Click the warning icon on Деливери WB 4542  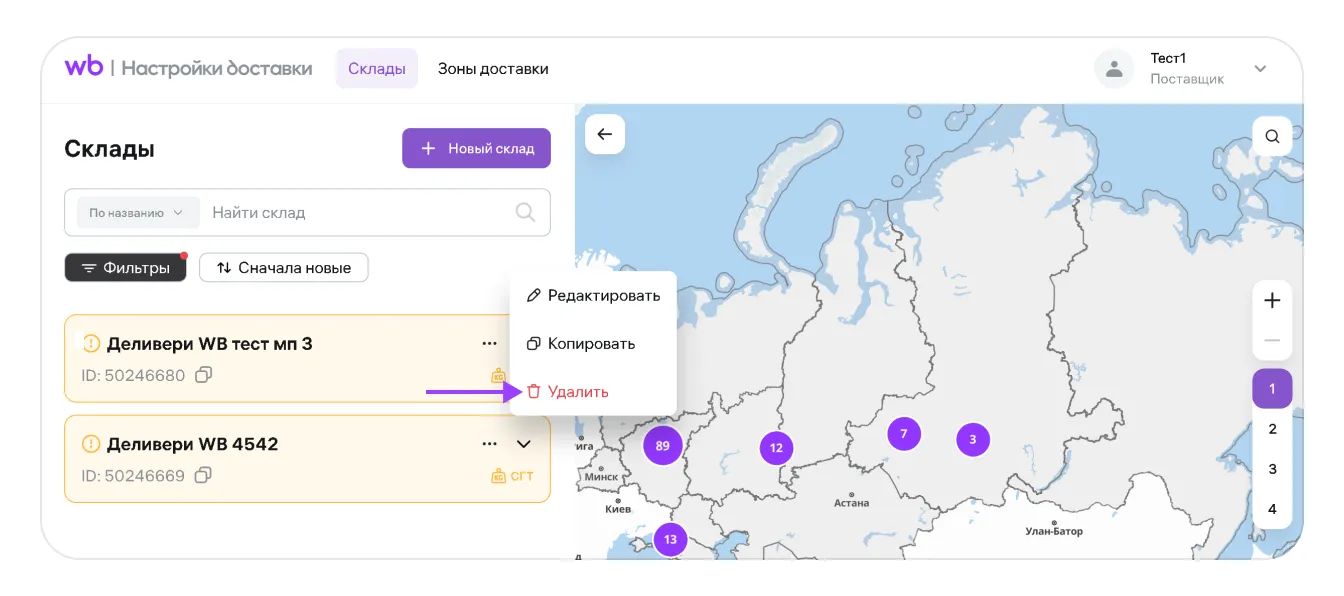[91, 444]
